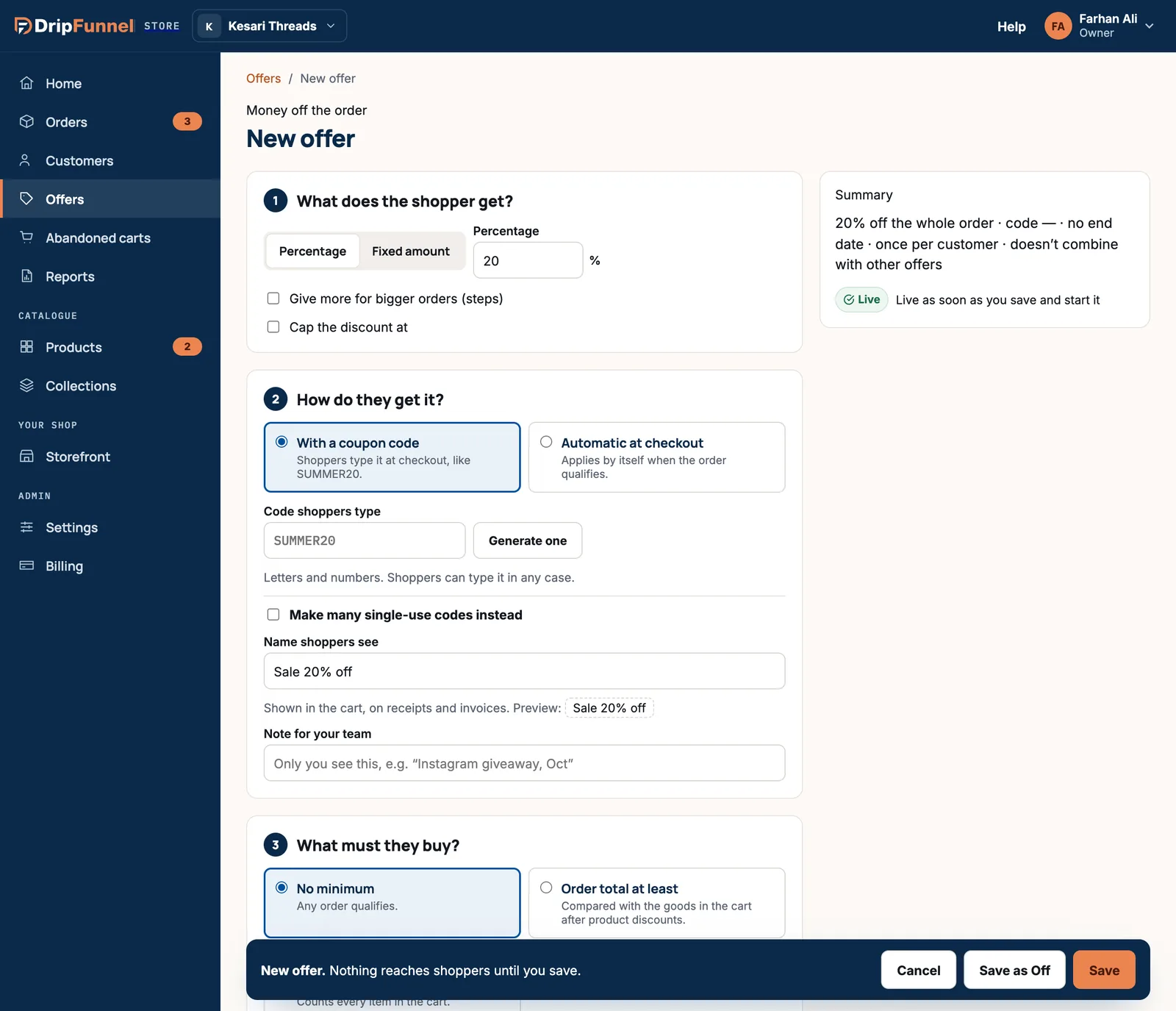Click the Code shoppers type field

click(365, 540)
